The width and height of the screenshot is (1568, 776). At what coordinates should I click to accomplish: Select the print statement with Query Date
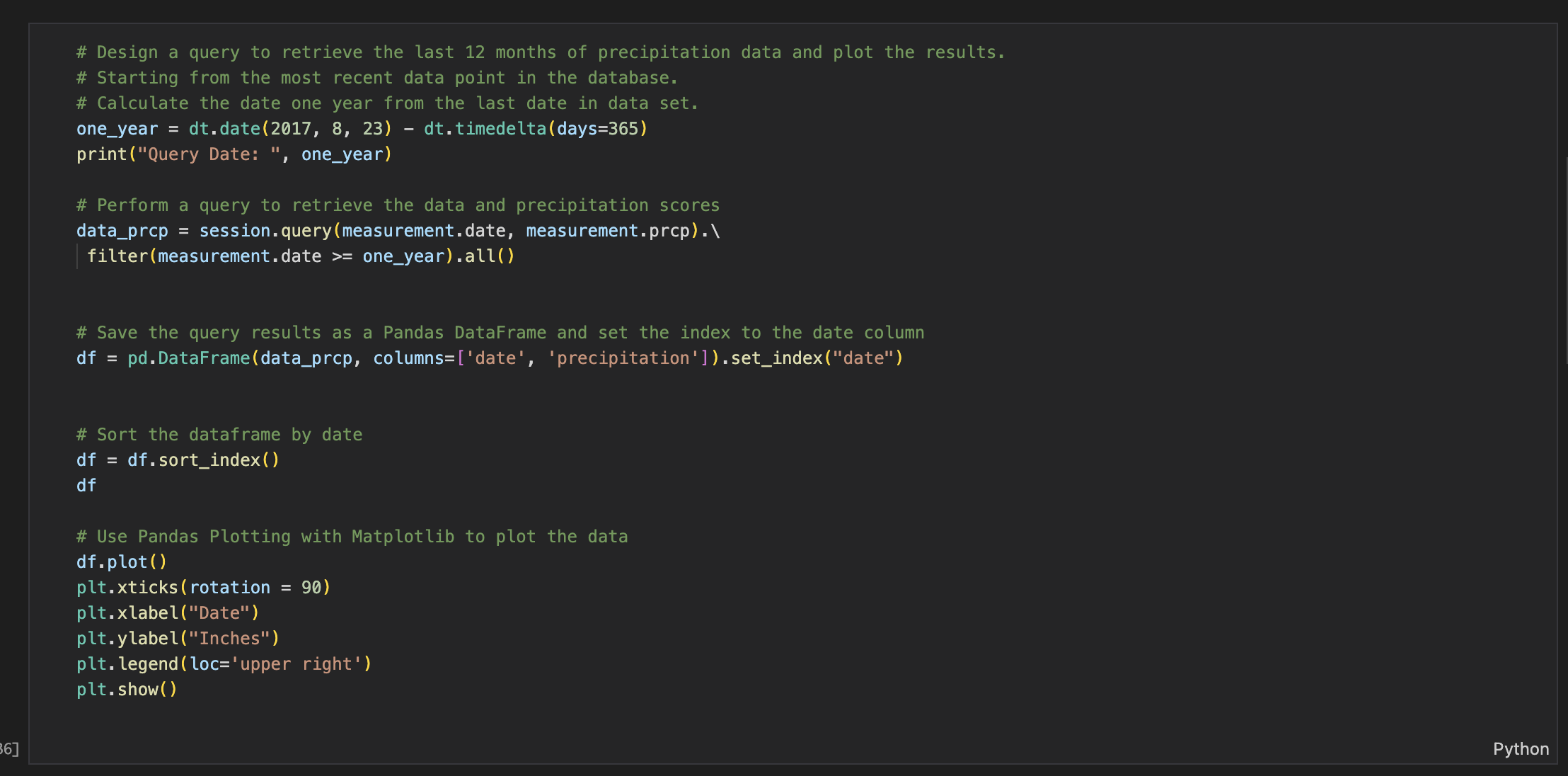234,154
